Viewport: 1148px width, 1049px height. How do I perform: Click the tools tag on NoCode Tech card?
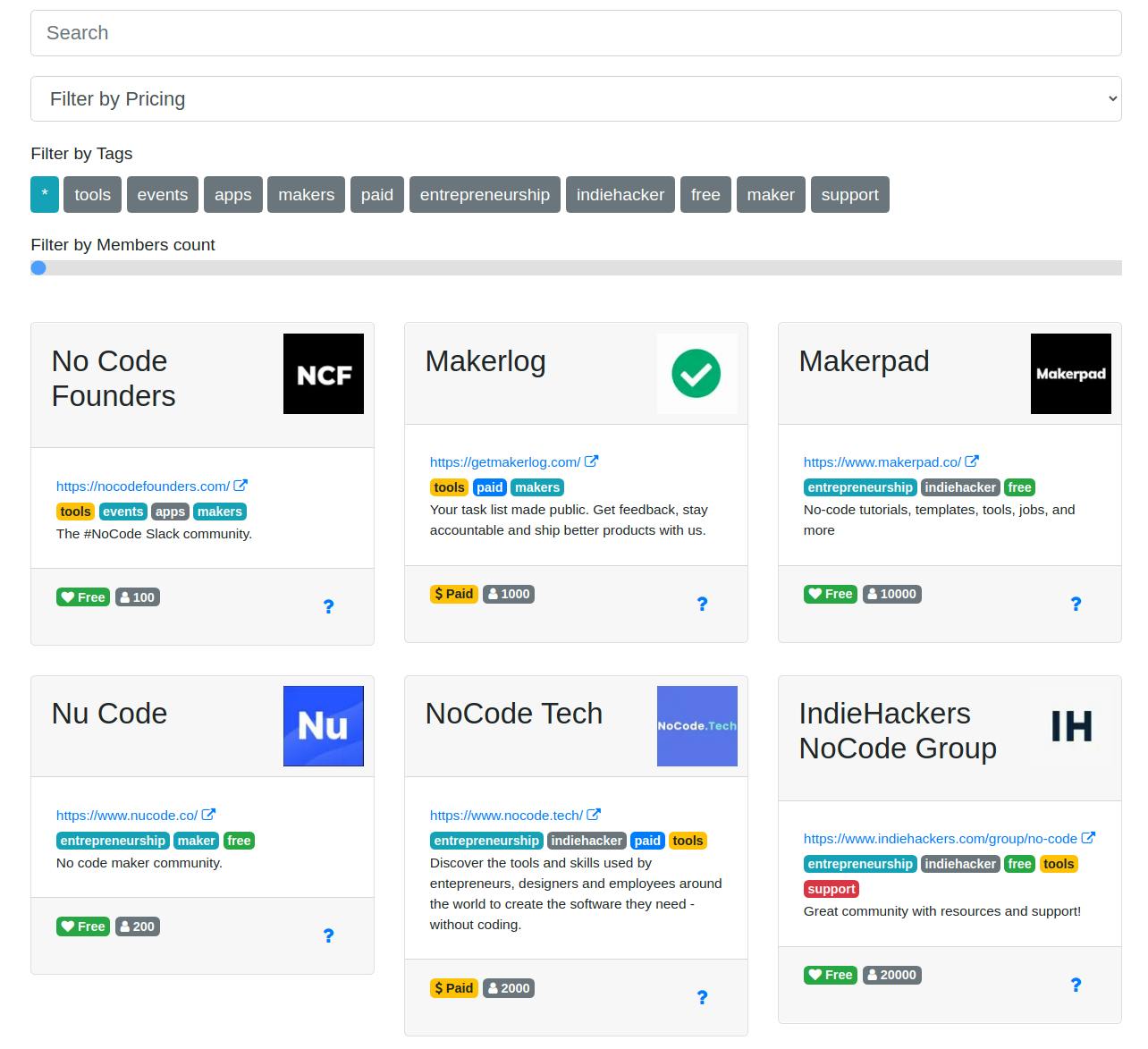coord(688,841)
